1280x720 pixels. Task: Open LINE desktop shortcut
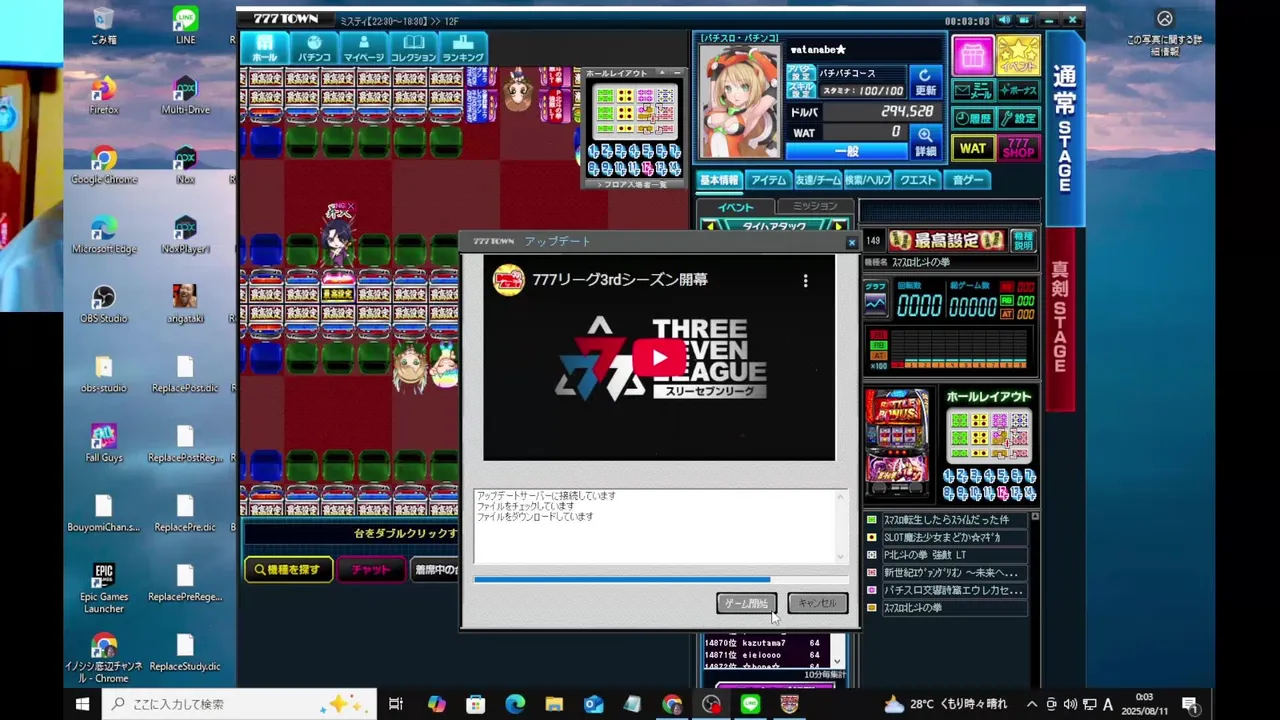[185, 26]
